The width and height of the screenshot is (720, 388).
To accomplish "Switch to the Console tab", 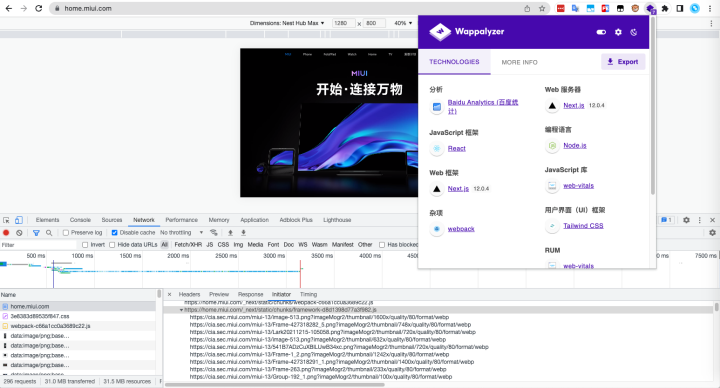I will coord(80,220).
